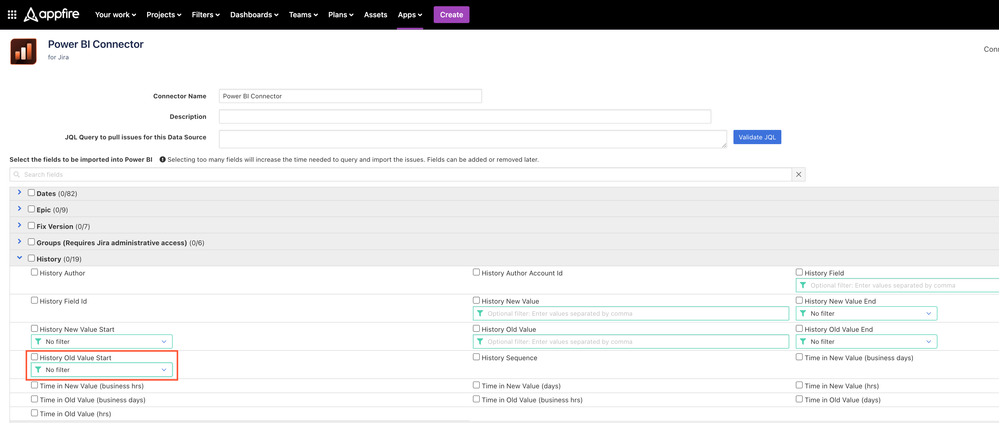Open the Filters menu
Image resolution: width=999 pixels, height=423 pixels.
click(x=206, y=15)
